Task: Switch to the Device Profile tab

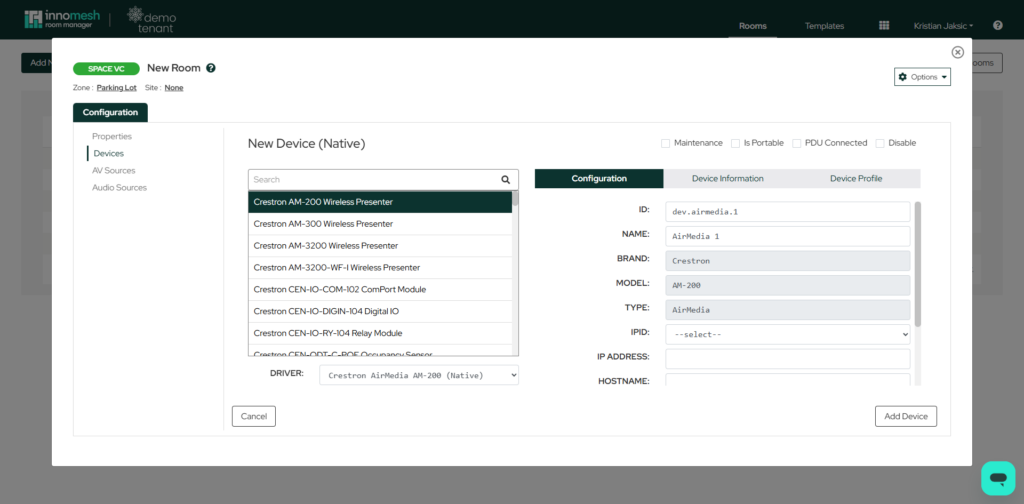Action: click(x=855, y=179)
